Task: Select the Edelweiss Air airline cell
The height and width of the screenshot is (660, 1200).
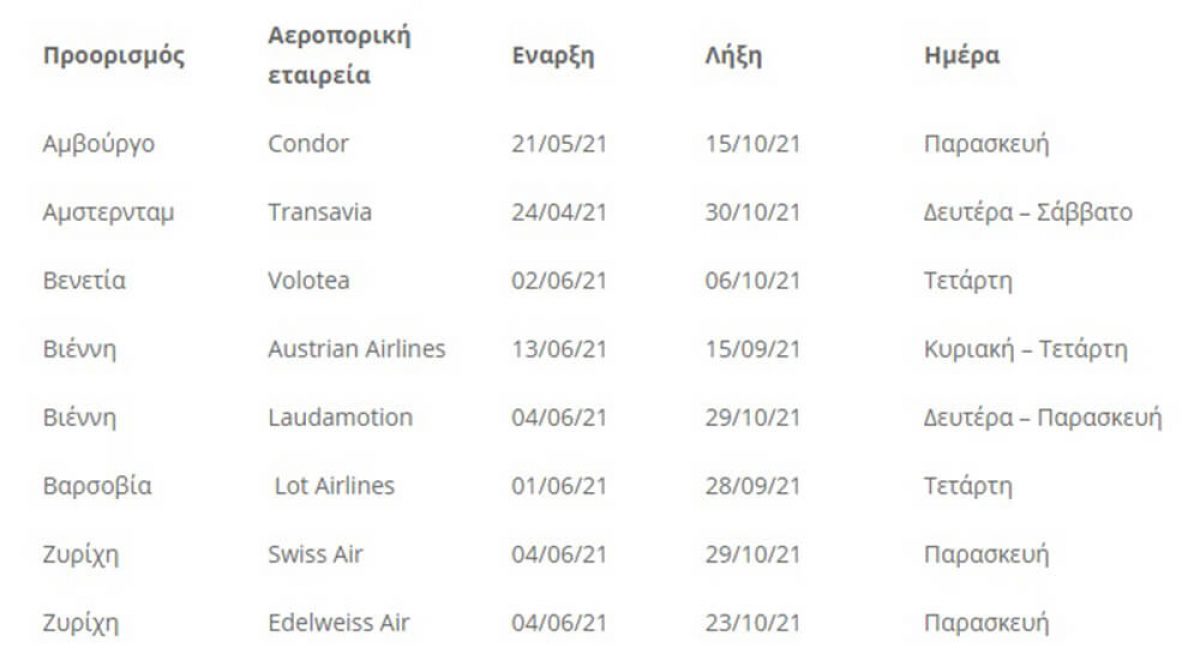Action: (339, 623)
